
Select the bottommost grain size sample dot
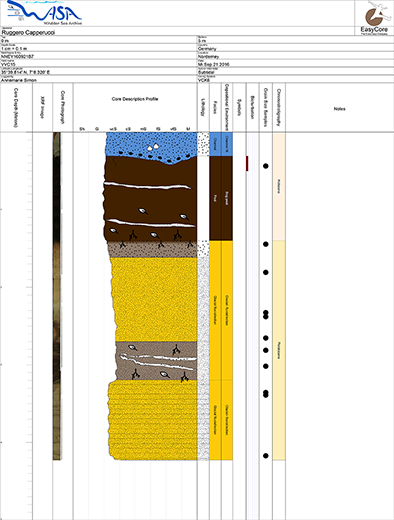coord(266,456)
